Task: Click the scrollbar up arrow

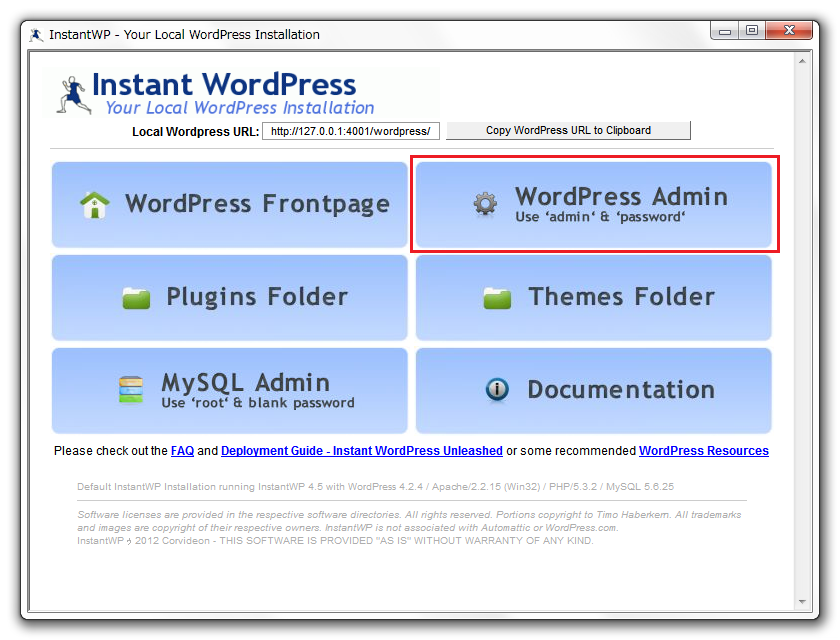Action: click(802, 61)
